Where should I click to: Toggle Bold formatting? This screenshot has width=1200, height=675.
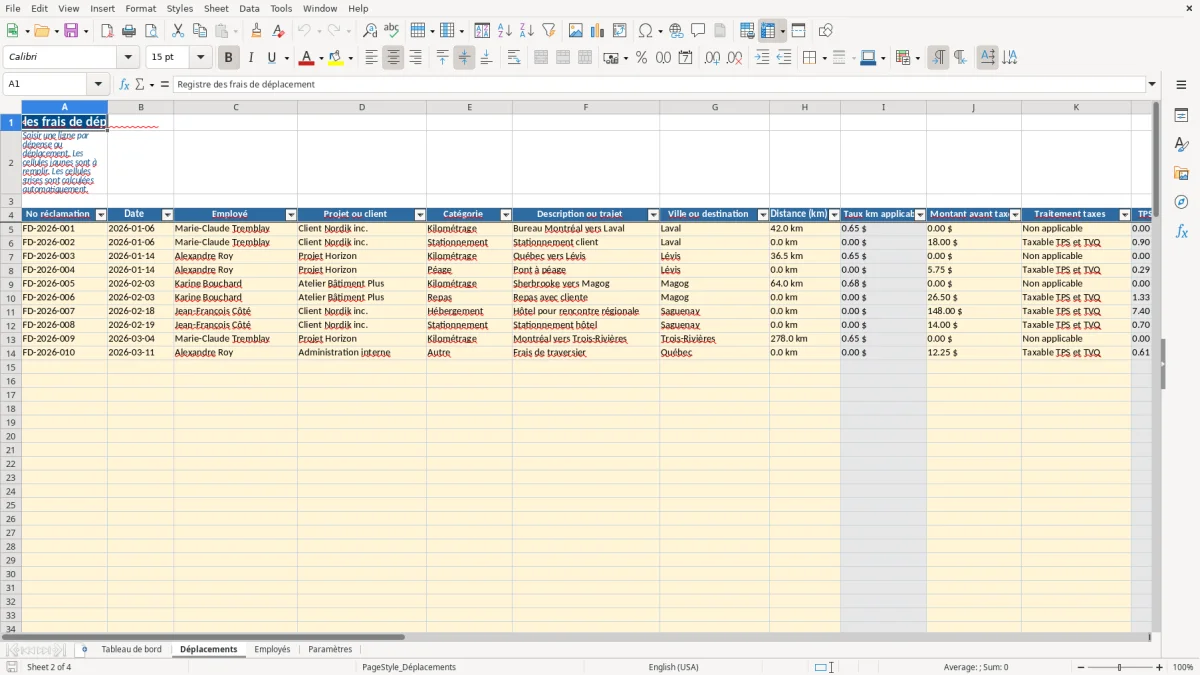[x=229, y=58]
